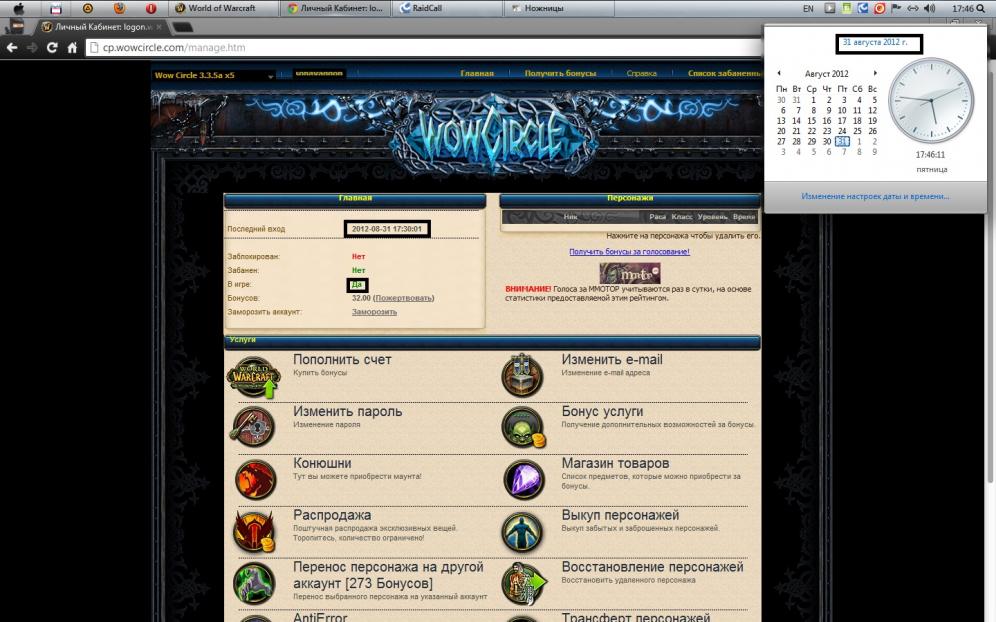
Task: Open the Главная menu item
Action: [x=477, y=74]
